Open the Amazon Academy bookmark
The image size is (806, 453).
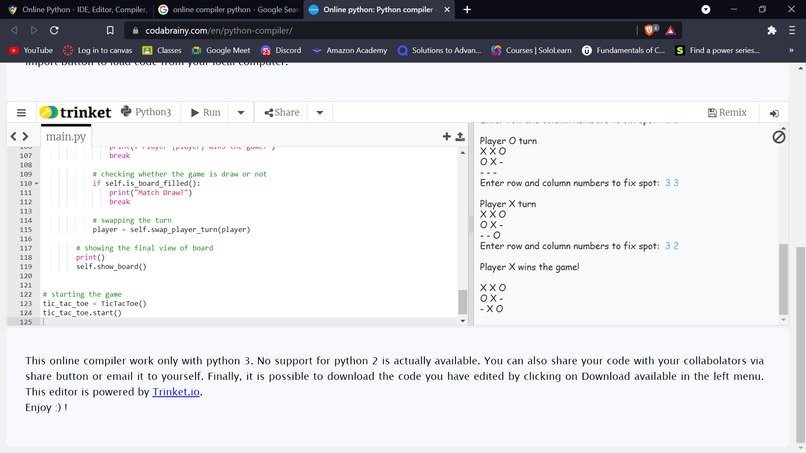click(350, 50)
